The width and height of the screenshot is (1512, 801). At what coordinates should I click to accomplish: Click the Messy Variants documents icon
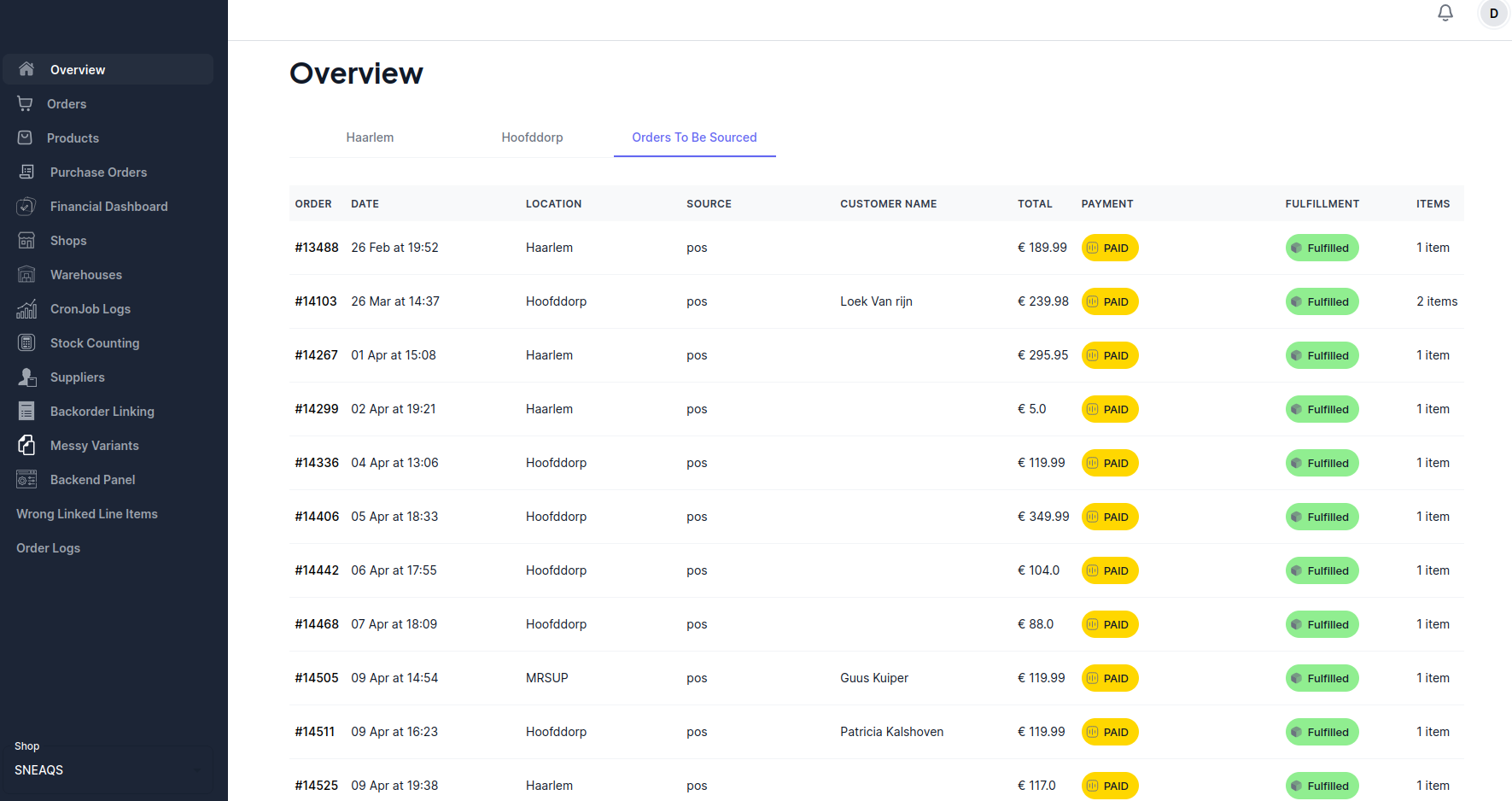point(26,445)
